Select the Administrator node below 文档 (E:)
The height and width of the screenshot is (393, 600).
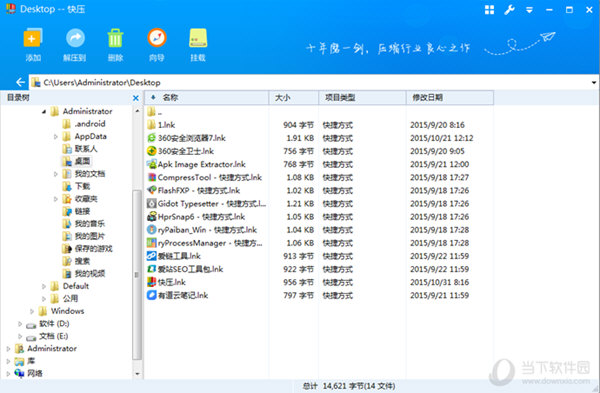(52, 348)
